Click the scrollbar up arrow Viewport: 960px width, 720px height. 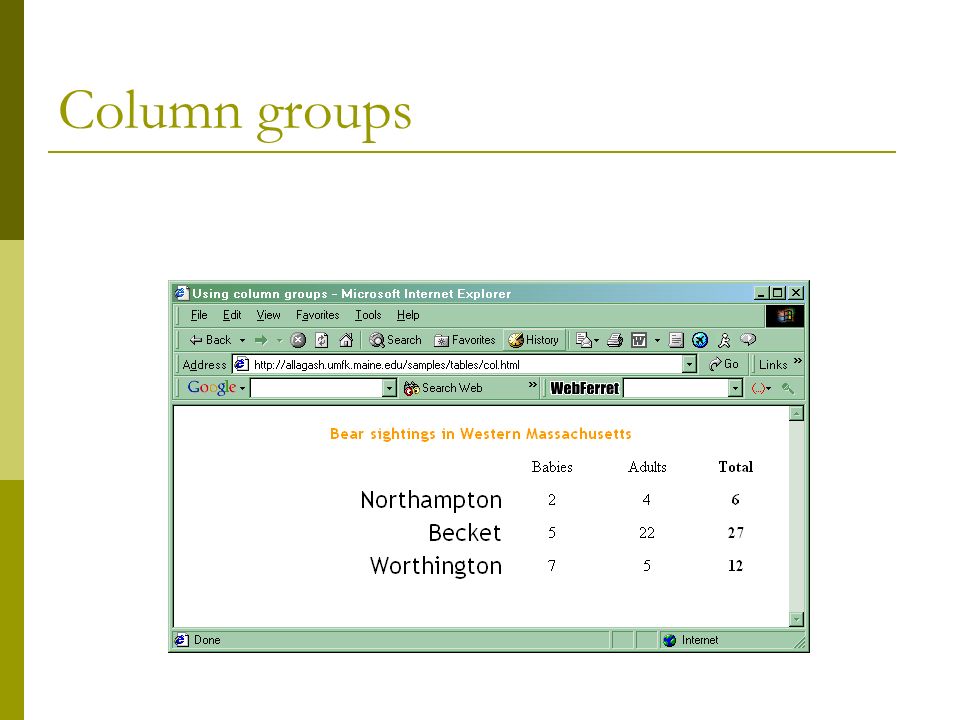coord(796,414)
